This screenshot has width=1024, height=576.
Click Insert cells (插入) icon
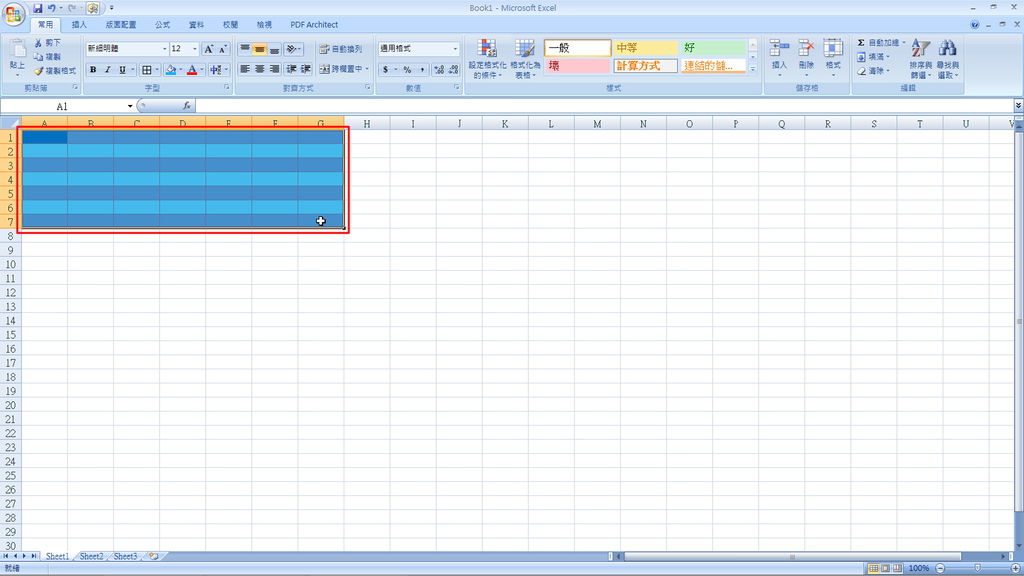pos(779,49)
